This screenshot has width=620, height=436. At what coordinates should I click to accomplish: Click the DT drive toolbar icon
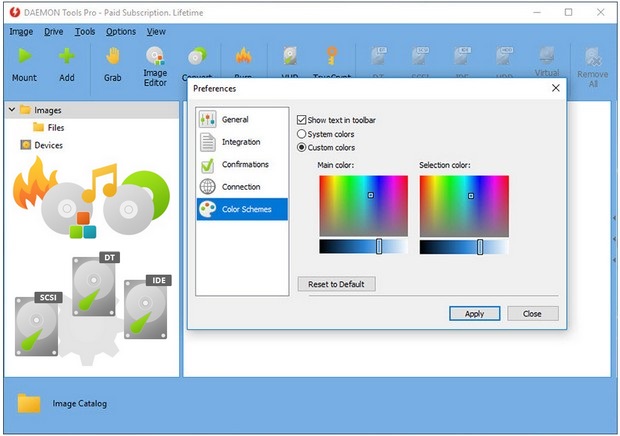(x=378, y=56)
